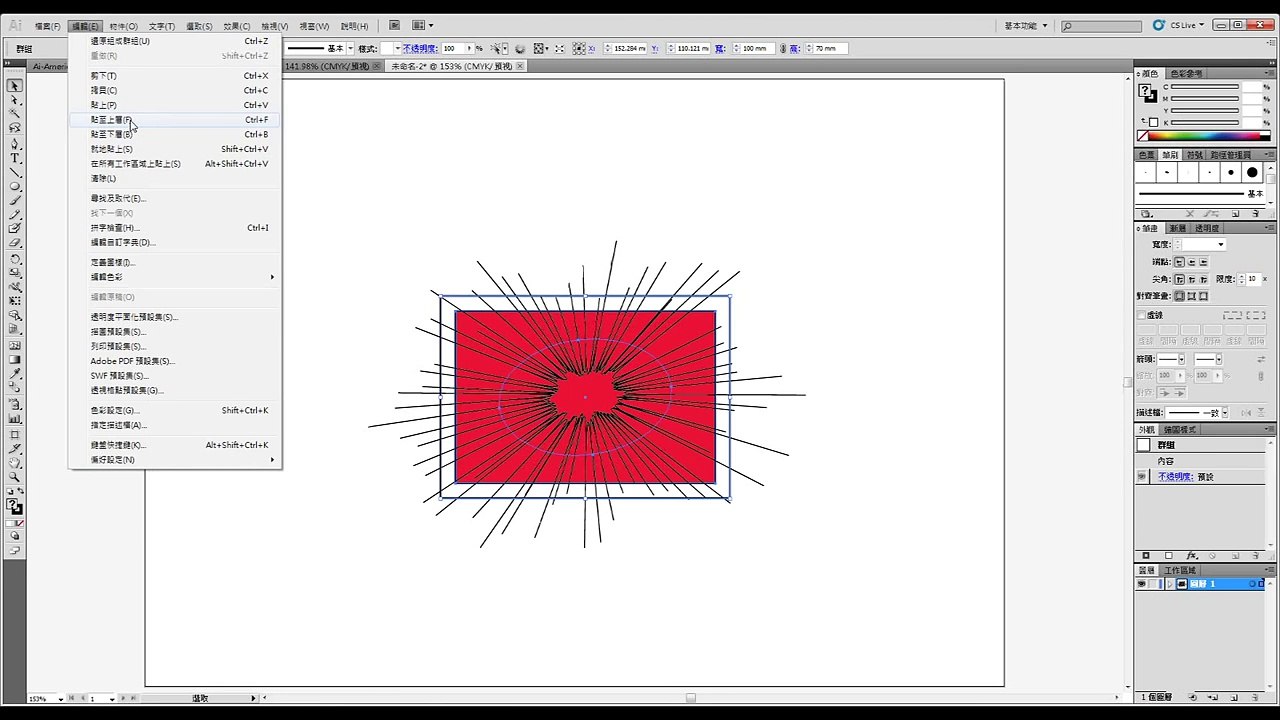Open Bridge from the menu bar icon
The width and height of the screenshot is (1280, 720).
click(394, 25)
